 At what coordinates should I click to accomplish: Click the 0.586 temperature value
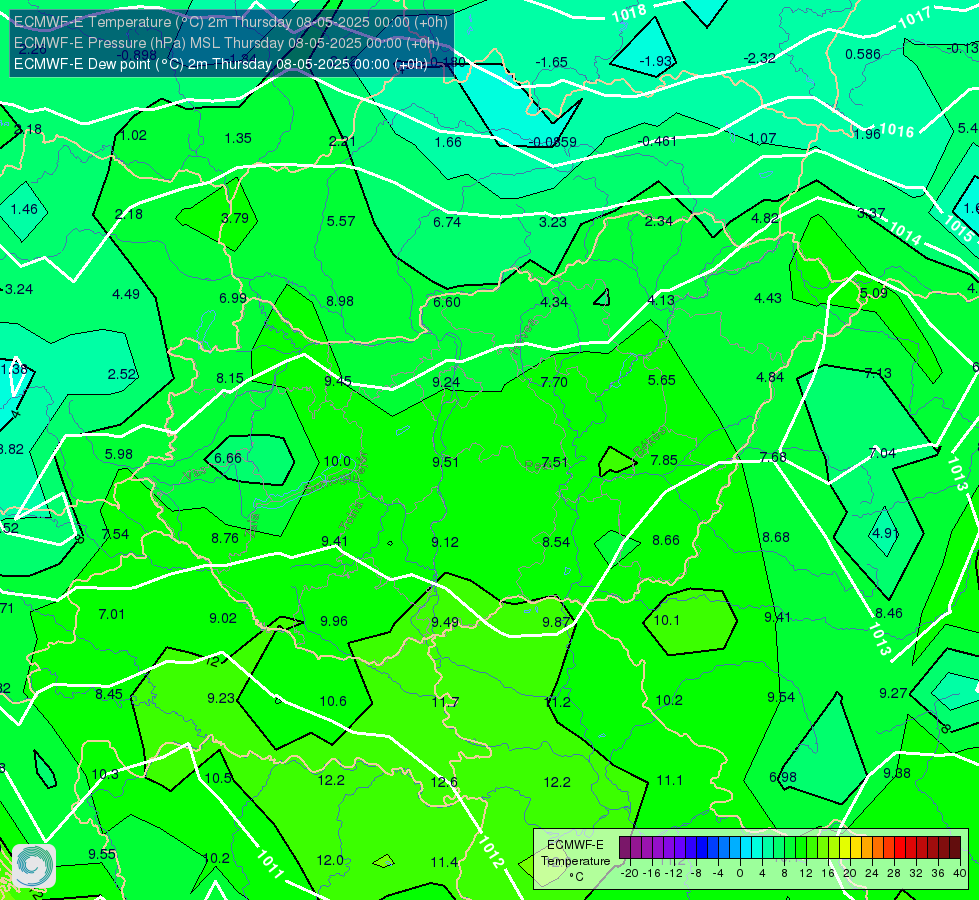tap(863, 54)
